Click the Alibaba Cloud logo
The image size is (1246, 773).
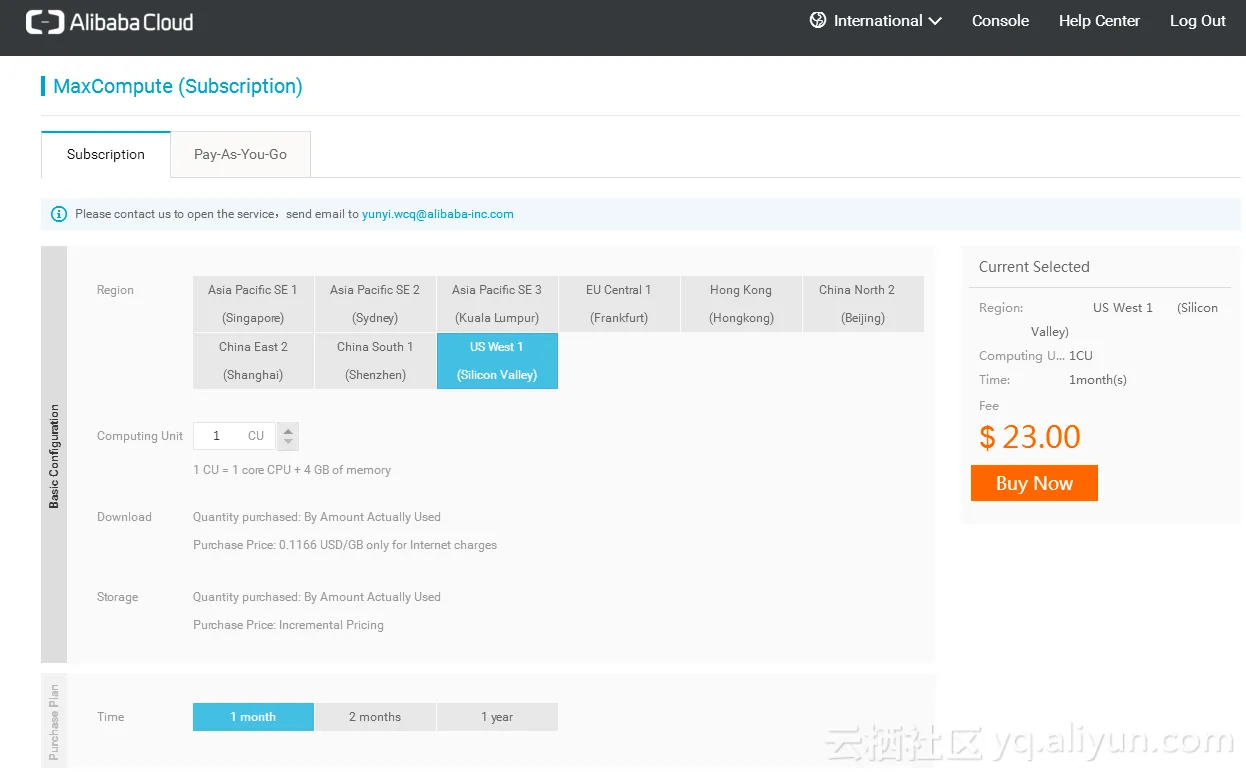pos(110,22)
